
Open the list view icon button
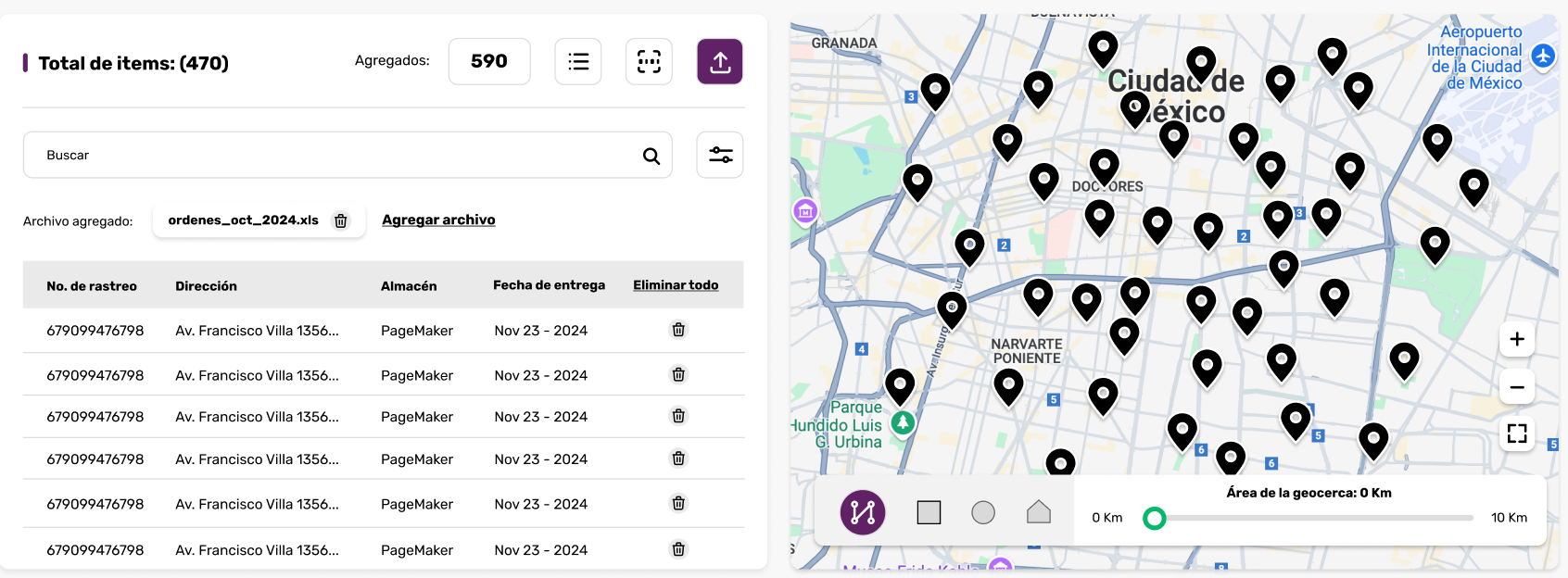click(x=578, y=62)
